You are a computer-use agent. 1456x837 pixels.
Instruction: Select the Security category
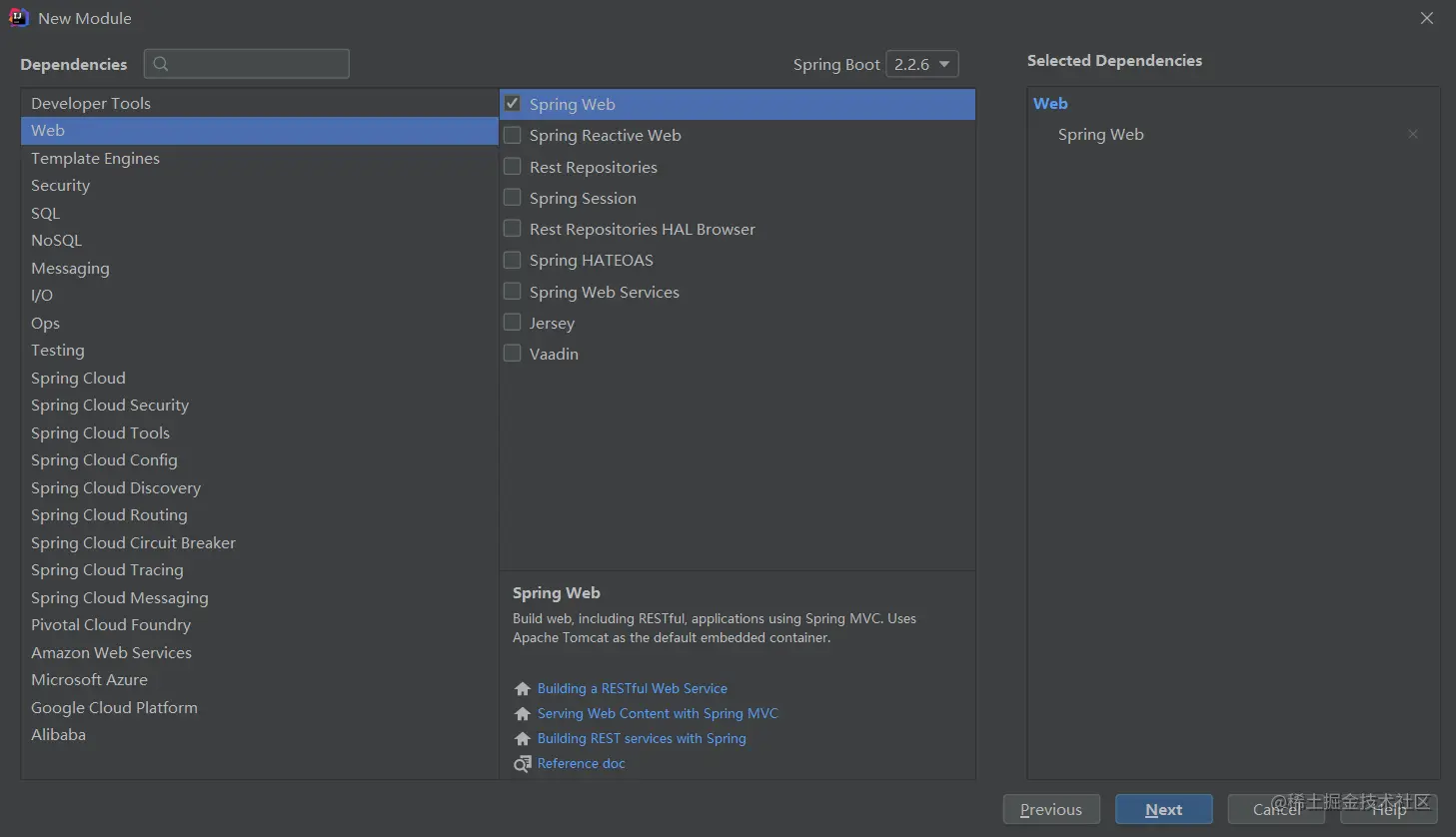point(259,186)
